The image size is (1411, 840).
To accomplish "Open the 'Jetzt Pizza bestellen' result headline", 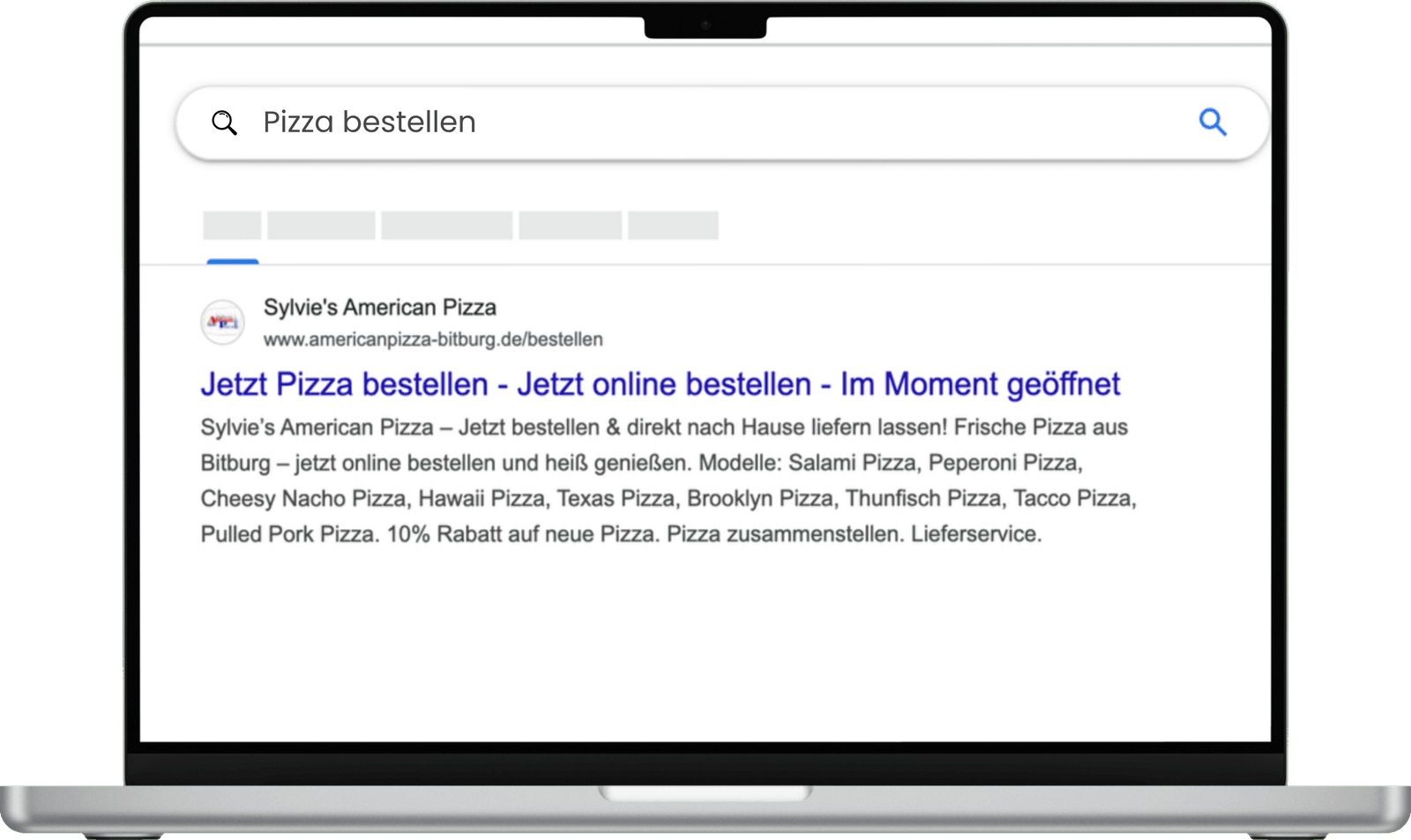I will [660, 384].
